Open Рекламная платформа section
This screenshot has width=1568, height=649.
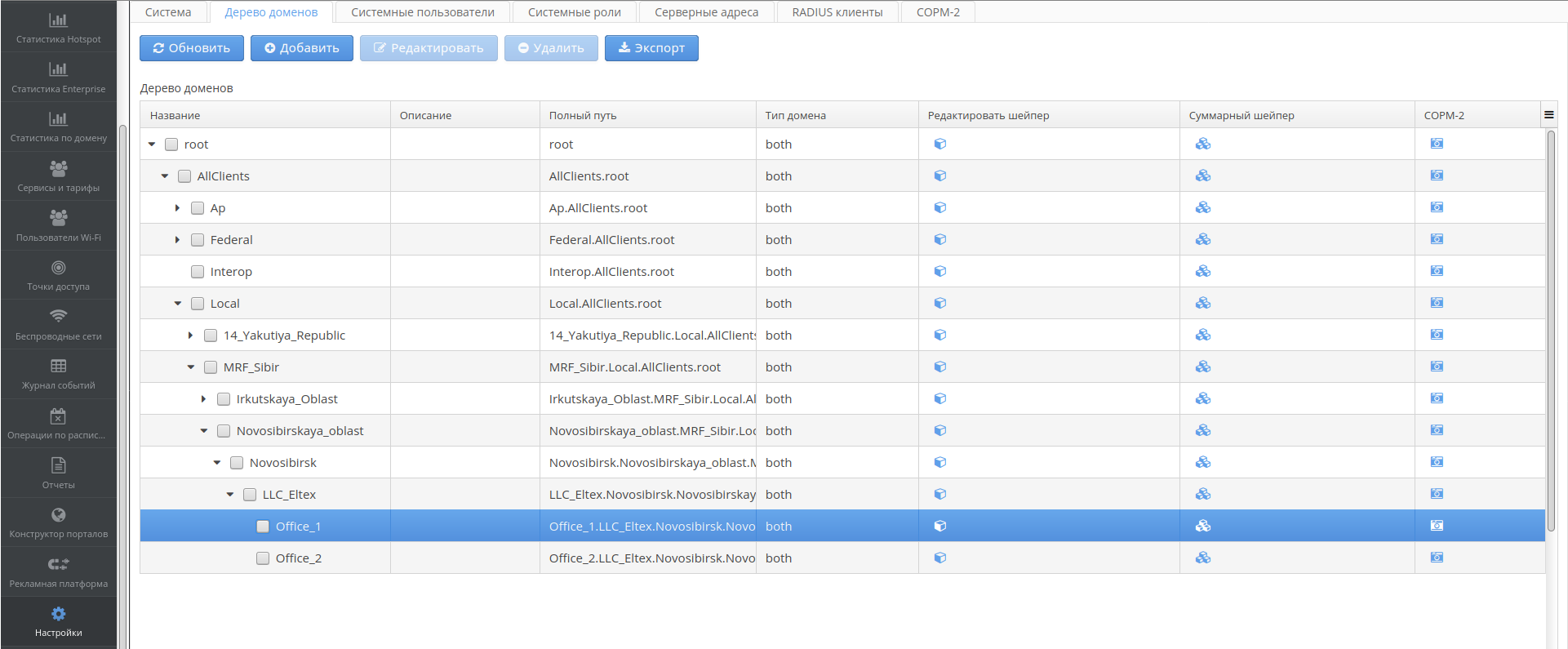pos(59,572)
